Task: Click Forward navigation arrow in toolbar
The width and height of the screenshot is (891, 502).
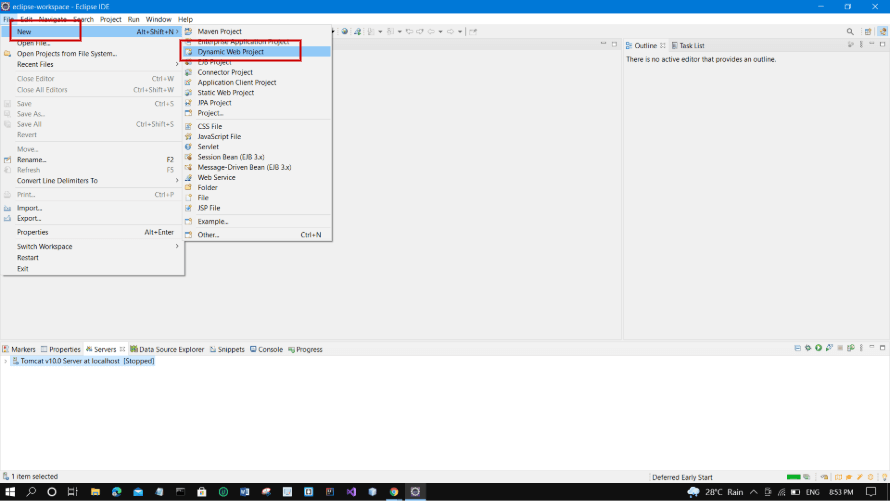Action: [451, 31]
